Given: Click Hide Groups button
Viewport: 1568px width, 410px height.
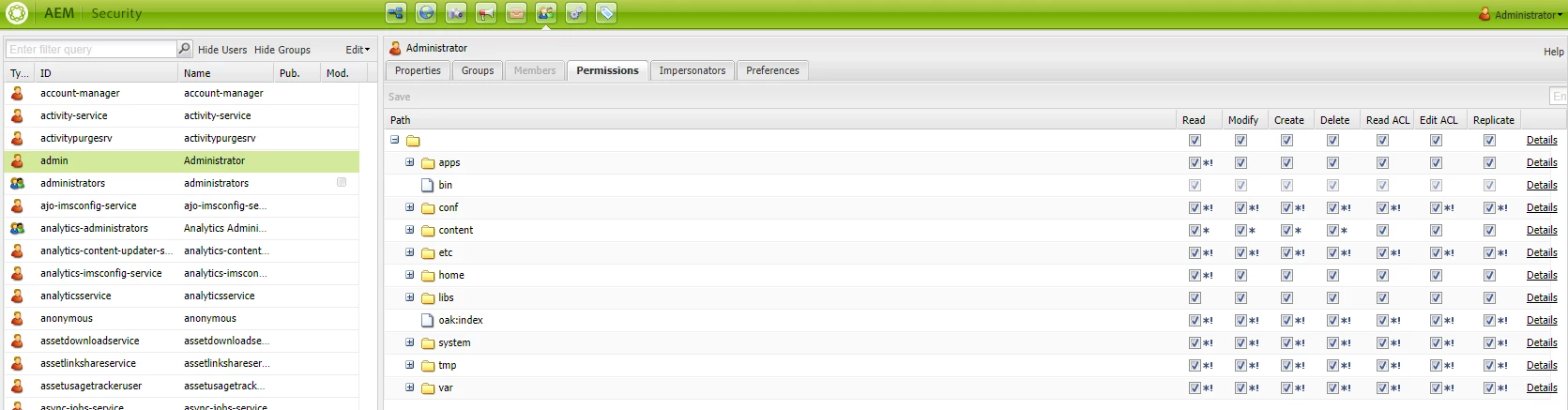Looking at the screenshot, I should [282, 50].
